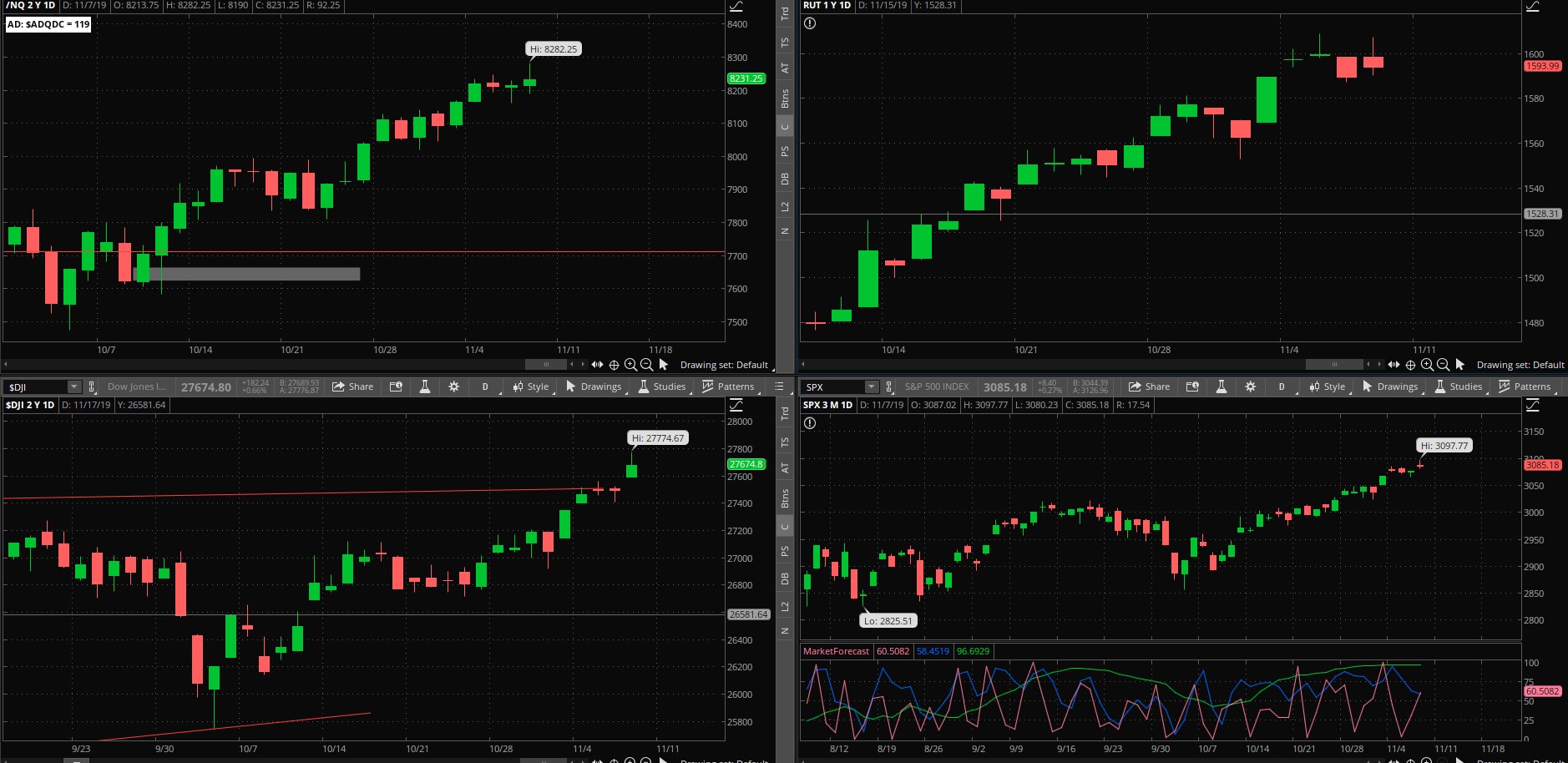This screenshot has width=1568, height=763.
Task: Click the info circle icon on SPX chart
Action: click(x=810, y=423)
